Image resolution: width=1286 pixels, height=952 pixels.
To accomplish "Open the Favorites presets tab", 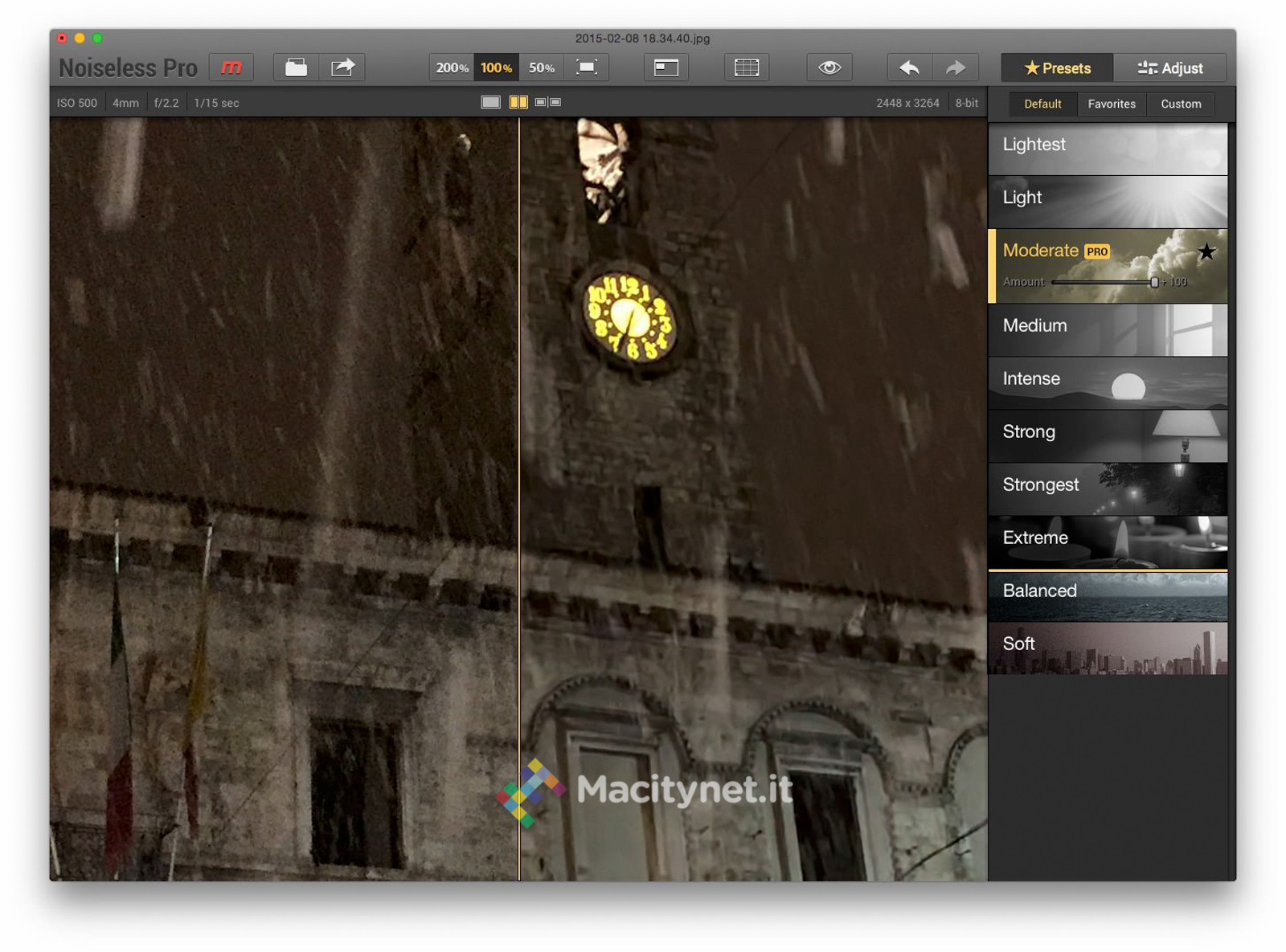I will pyautogui.click(x=1112, y=104).
